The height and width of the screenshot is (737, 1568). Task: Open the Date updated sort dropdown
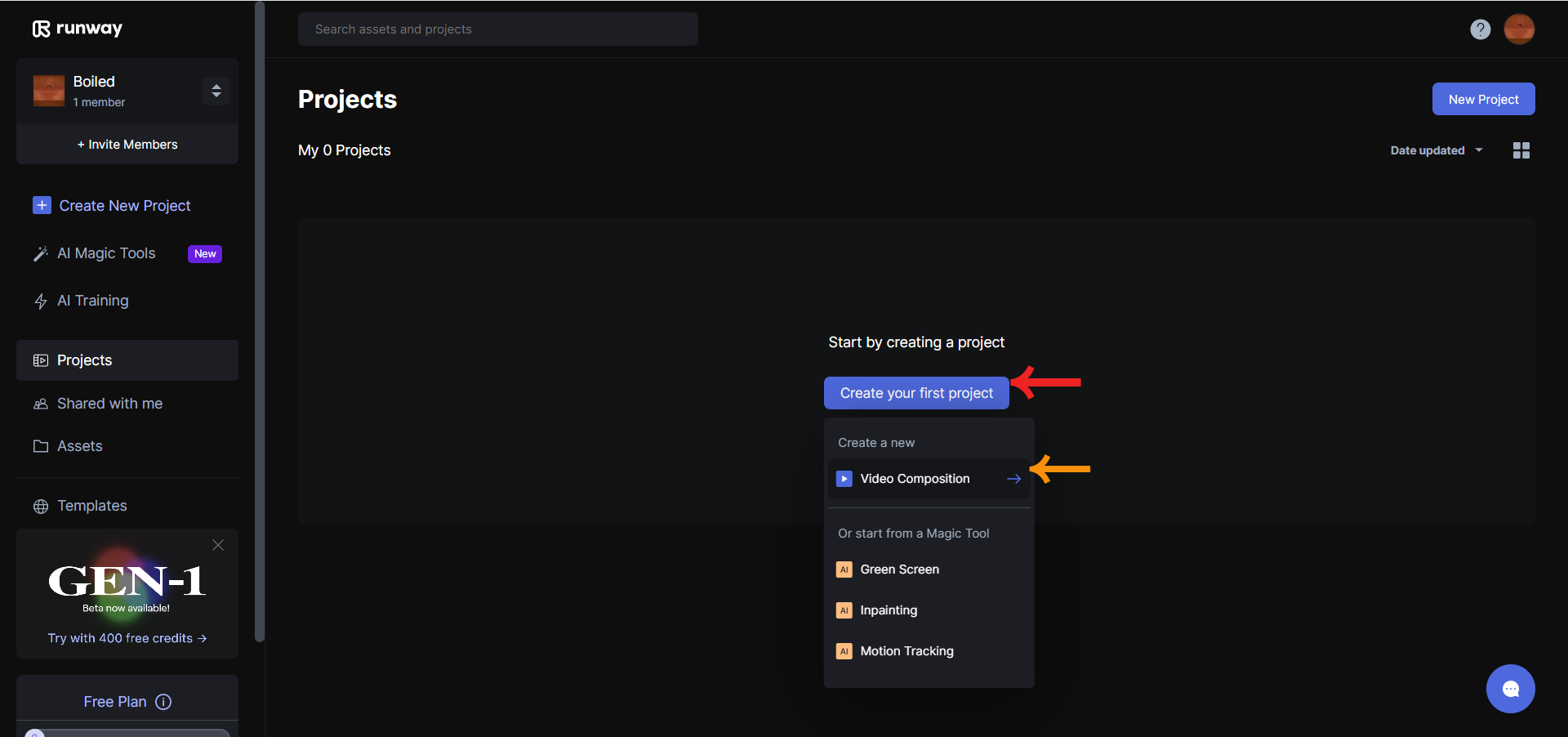click(x=1437, y=150)
